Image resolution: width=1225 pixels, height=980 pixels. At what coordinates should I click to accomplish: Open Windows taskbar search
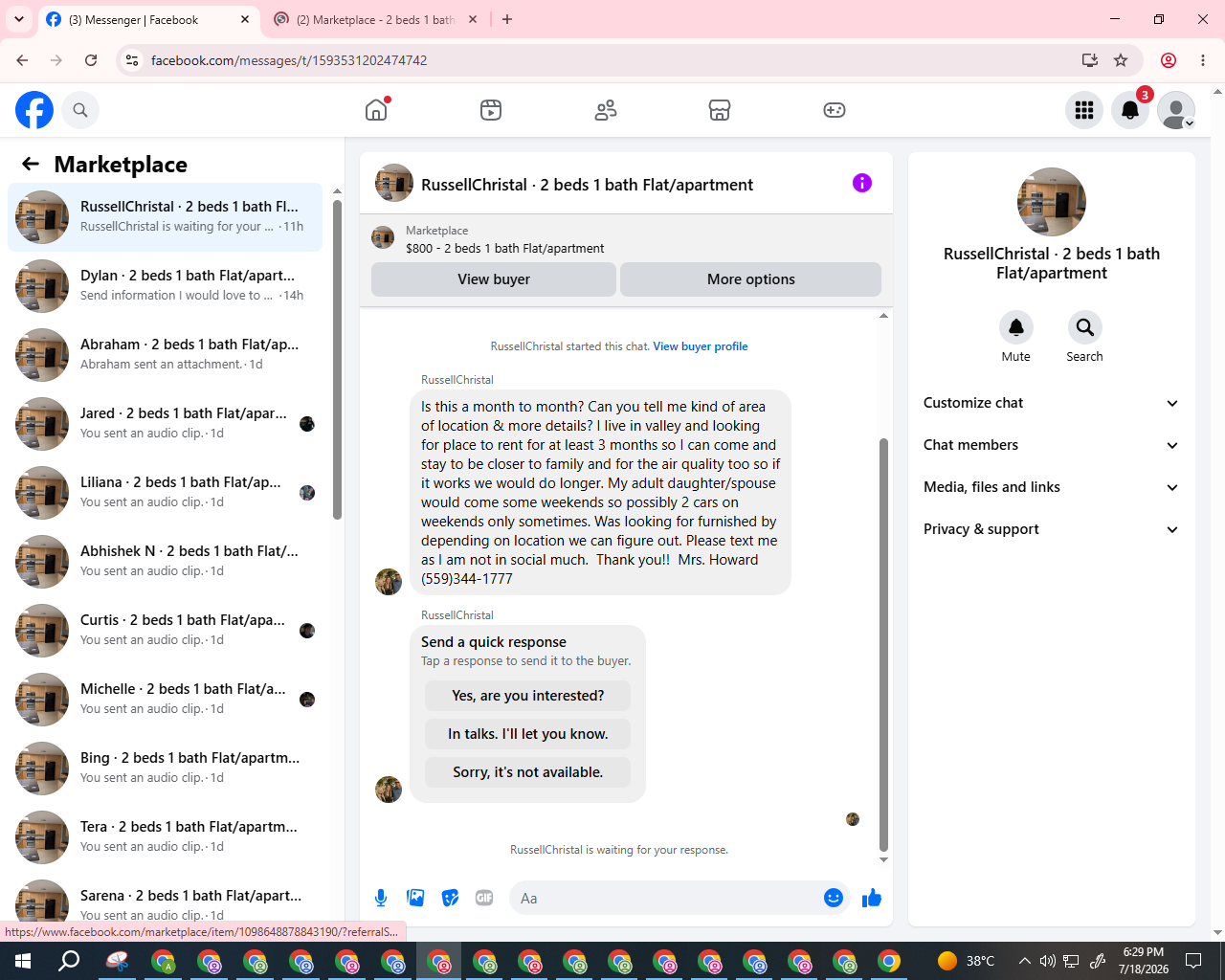pos(69,961)
